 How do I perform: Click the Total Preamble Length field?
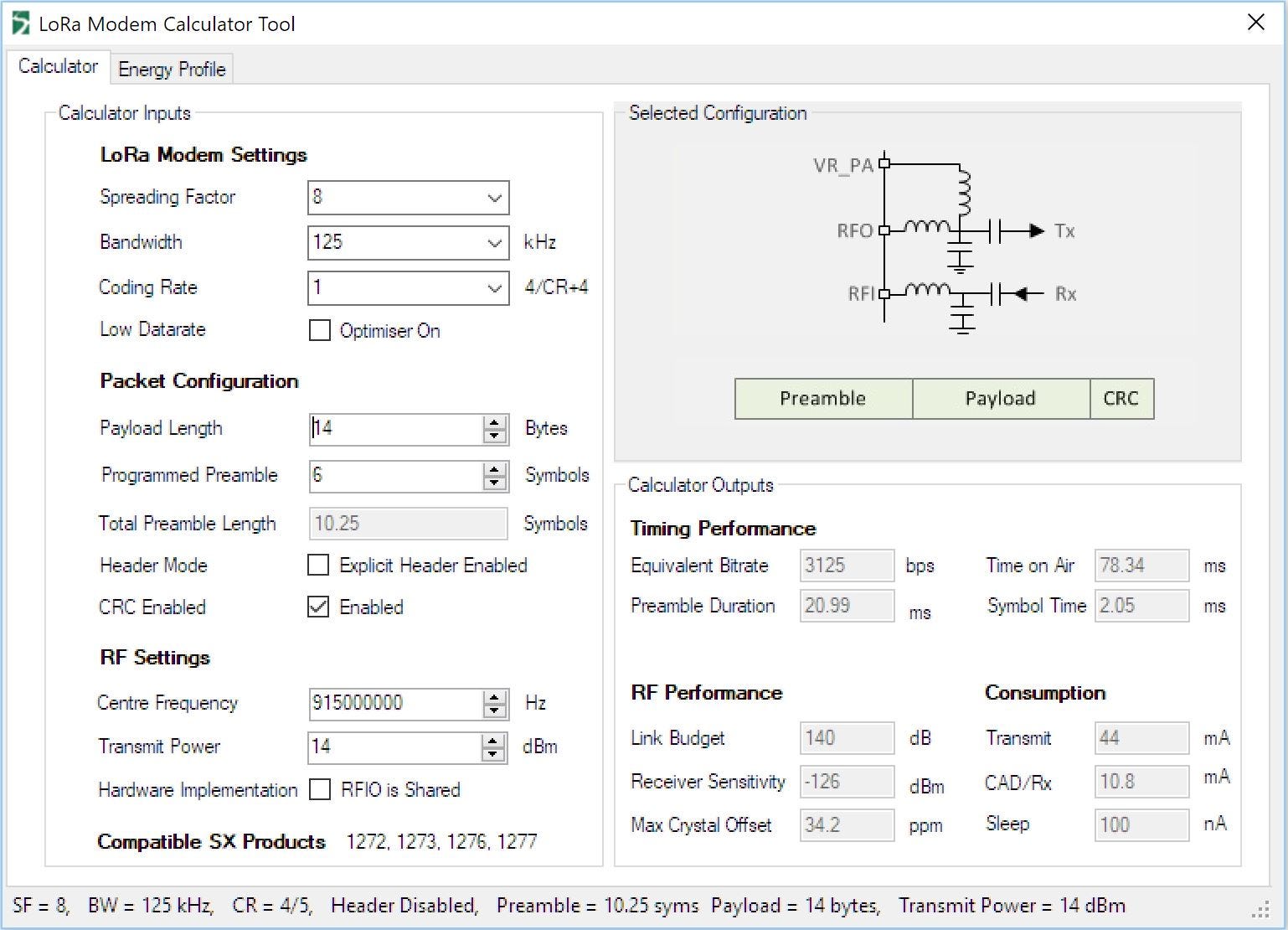pyautogui.click(x=409, y=524)
